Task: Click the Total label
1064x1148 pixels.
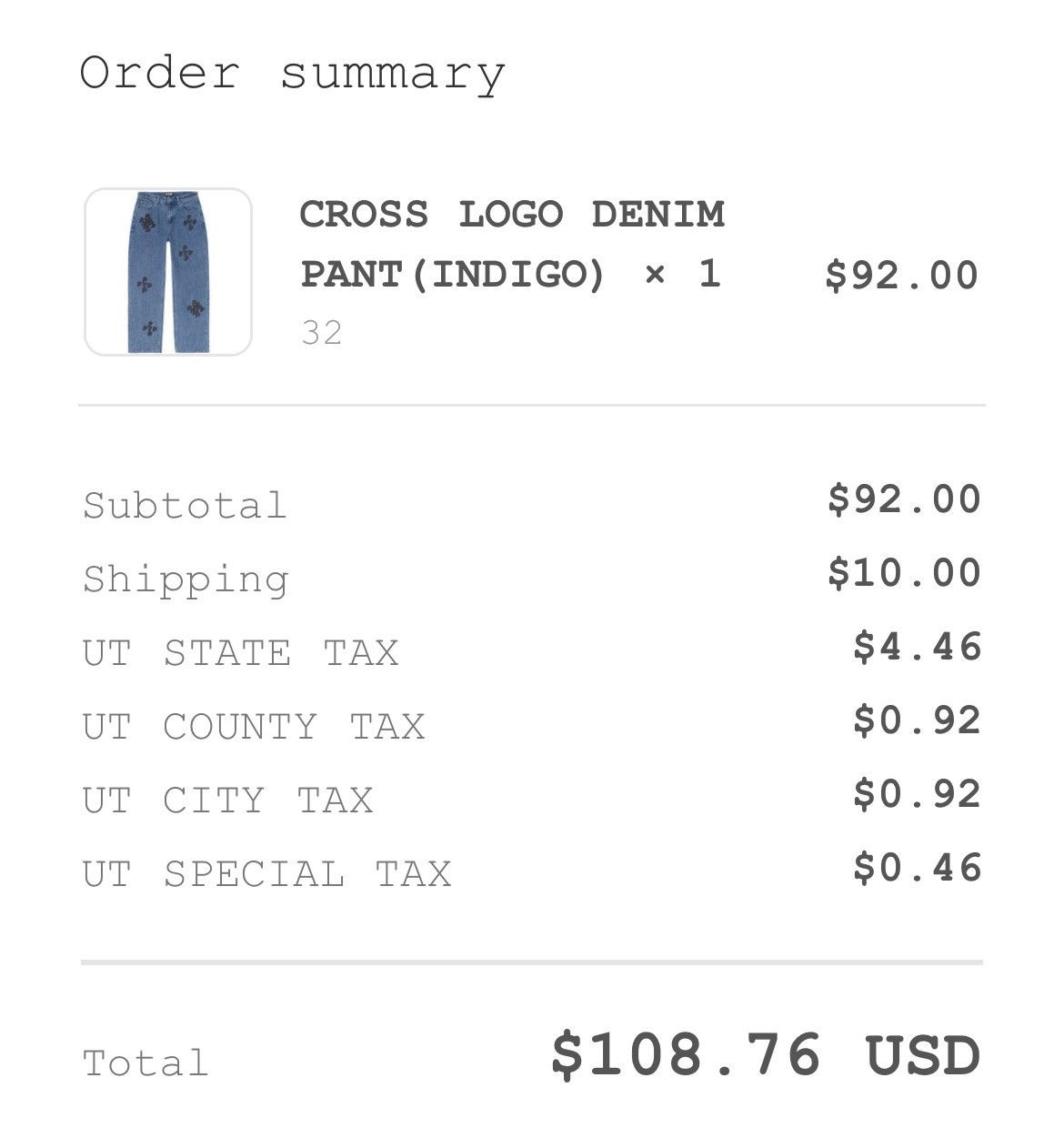Action: click(146, 1063)
